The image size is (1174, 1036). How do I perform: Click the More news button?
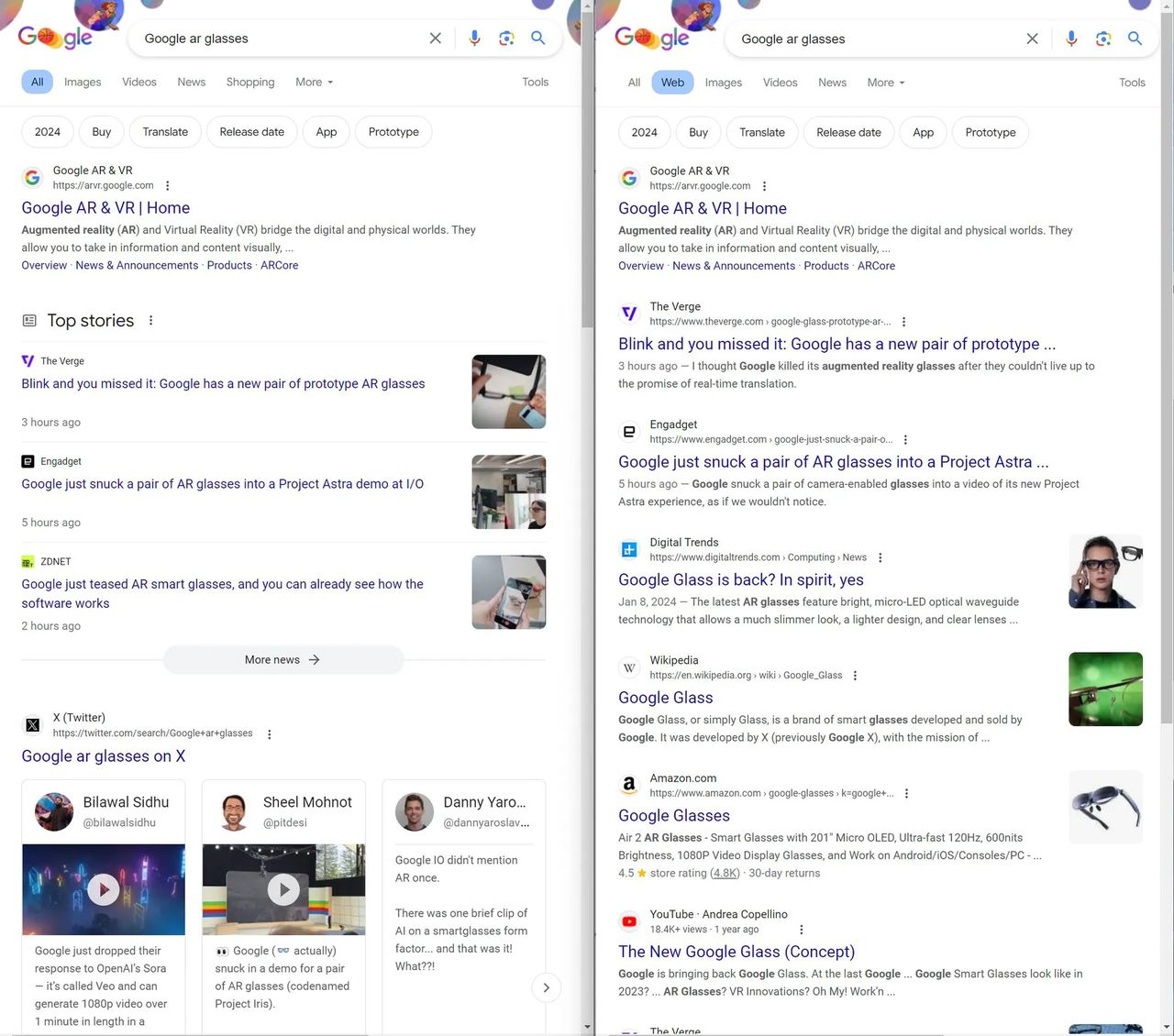282,659
